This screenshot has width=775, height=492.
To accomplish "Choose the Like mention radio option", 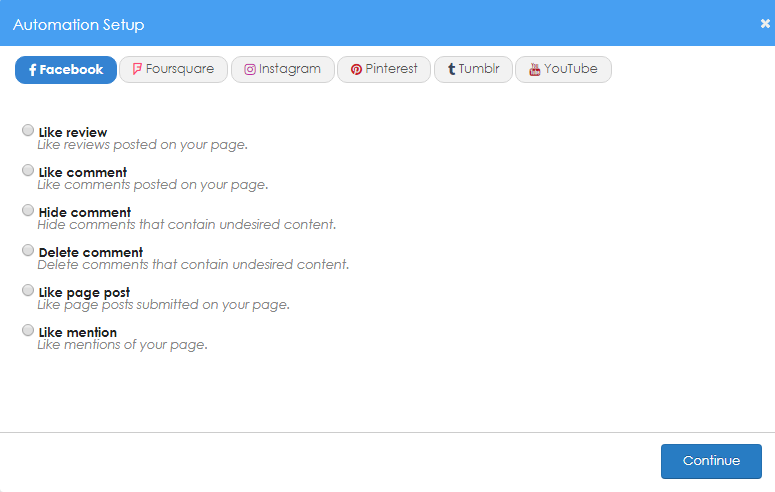I will [28, 330].
